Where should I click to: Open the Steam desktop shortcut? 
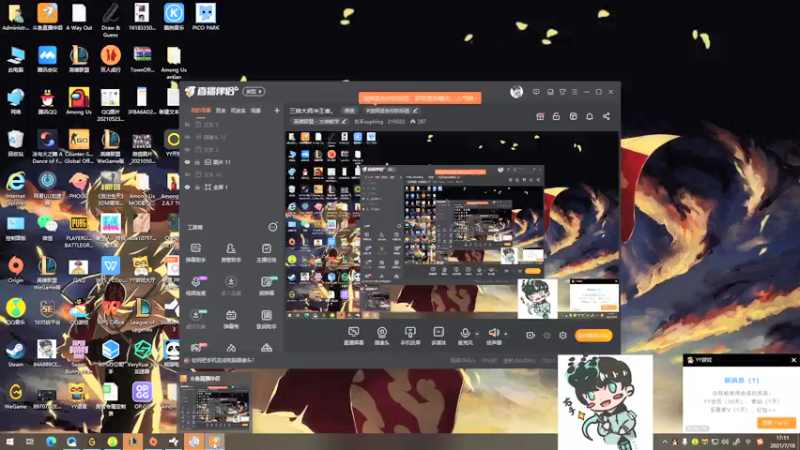tap(15, 354)
